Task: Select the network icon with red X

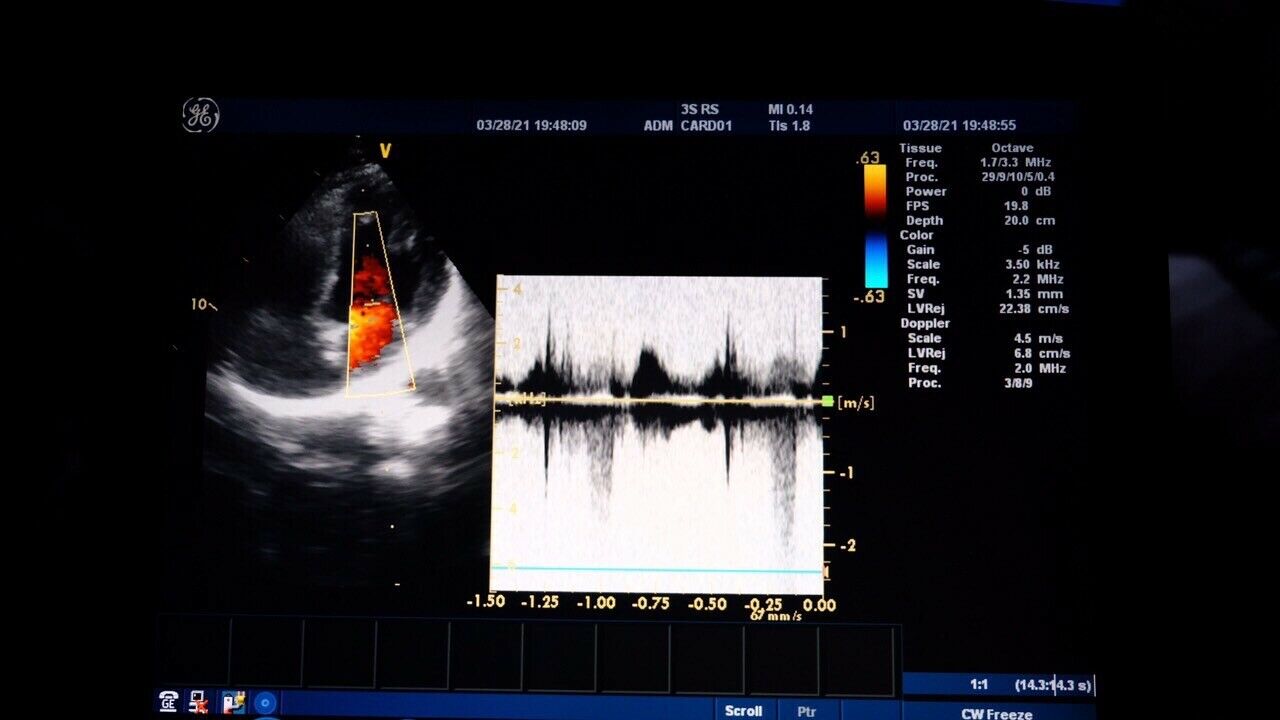Action: coord(198,703)
